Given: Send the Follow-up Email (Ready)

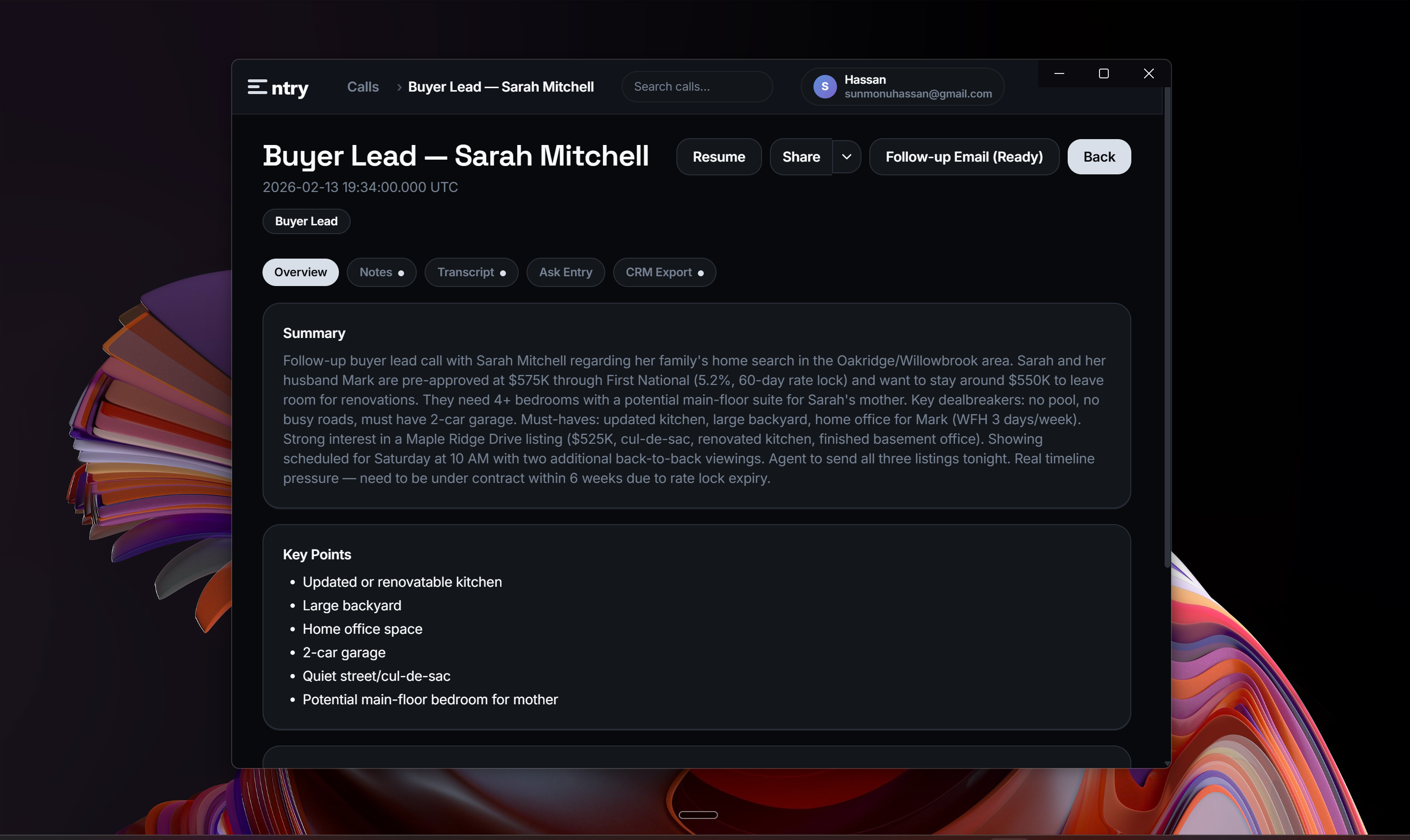Looking at the screenshot, I should click(x=963, y=157).
